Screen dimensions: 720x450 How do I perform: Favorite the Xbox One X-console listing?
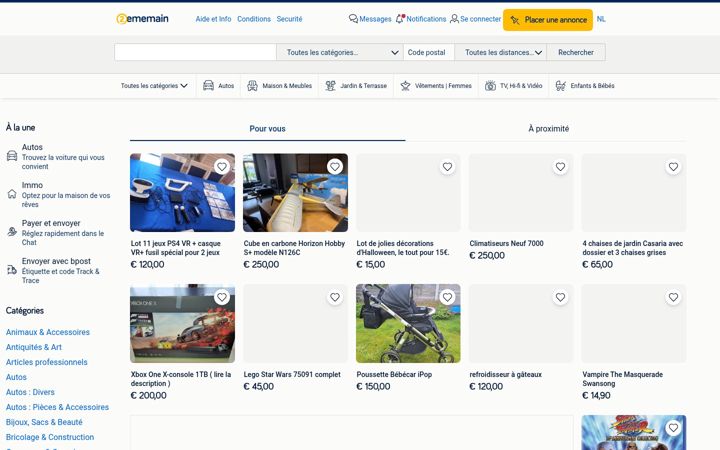click(222, 297)
